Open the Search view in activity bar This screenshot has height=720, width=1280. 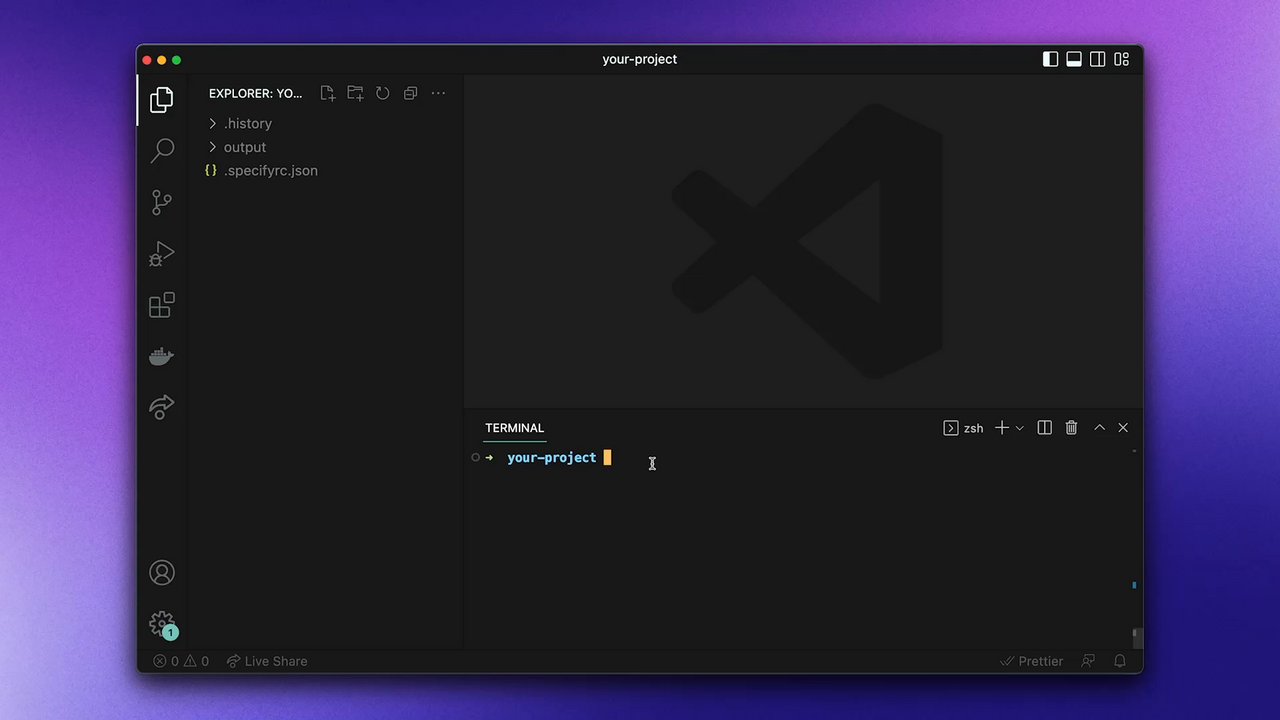[161, 150]
